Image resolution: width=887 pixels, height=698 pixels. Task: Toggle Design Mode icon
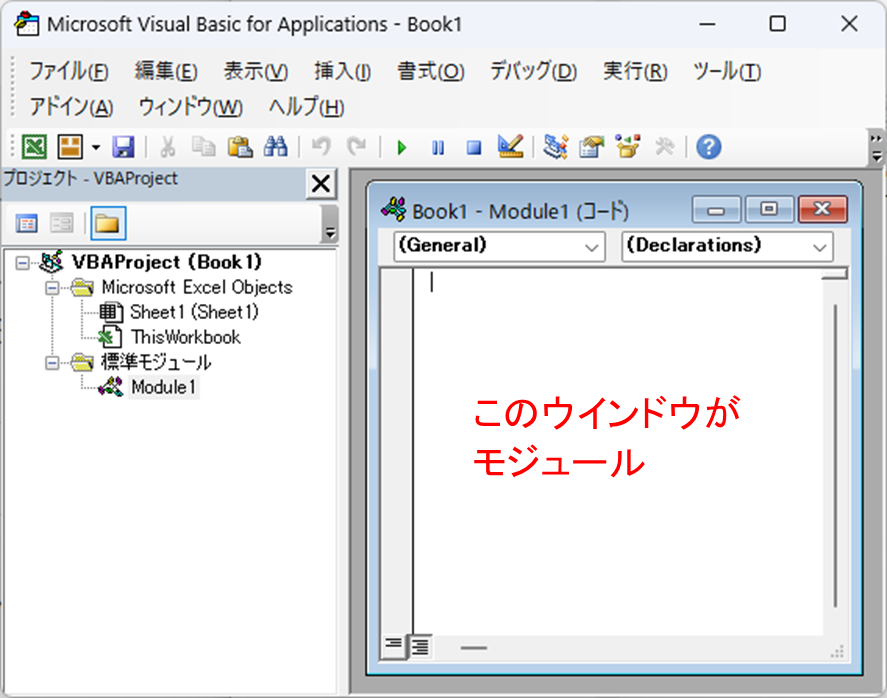(x=510, y=147)
